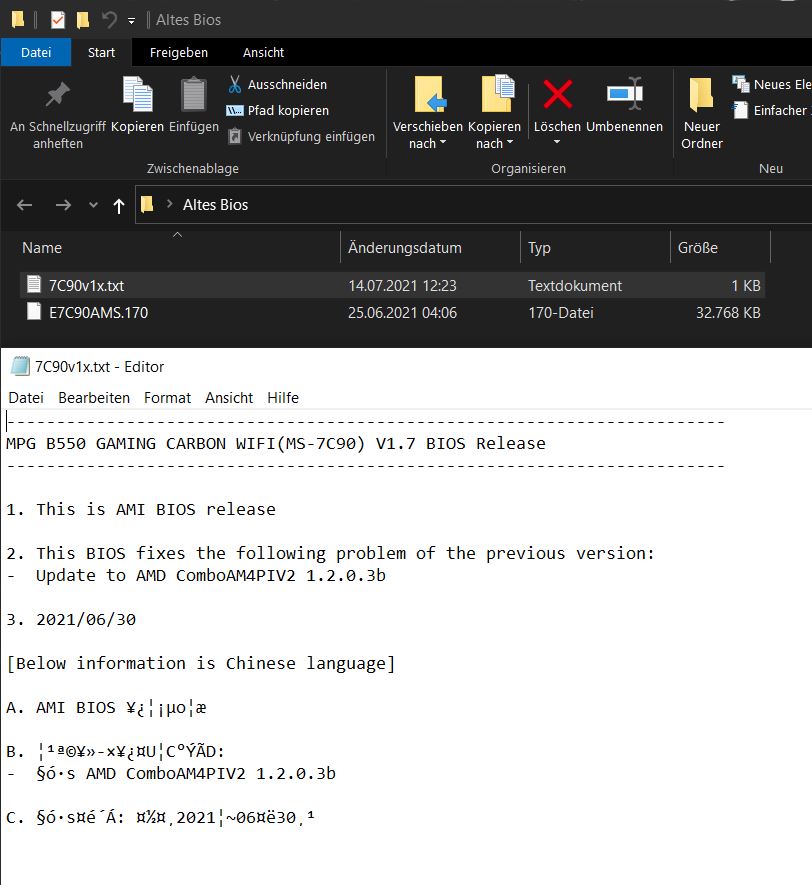Click the 32.768 KB size cell
Image resolution: width=812 pixels, height=885 pixels.
[728, 313]
